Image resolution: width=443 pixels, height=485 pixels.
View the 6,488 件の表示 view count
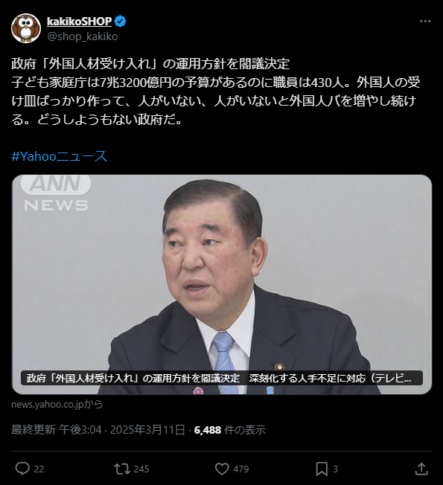coord(230,430)
